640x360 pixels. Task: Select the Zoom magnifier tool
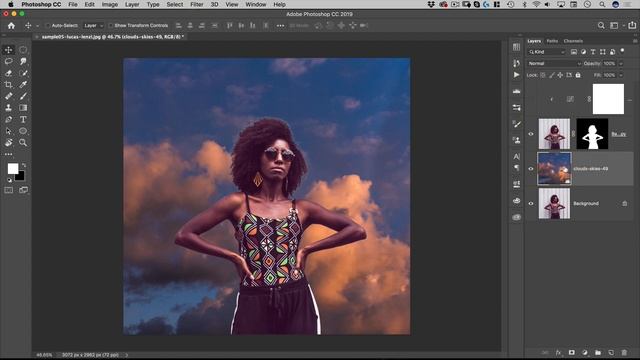[x=23, y=142]
